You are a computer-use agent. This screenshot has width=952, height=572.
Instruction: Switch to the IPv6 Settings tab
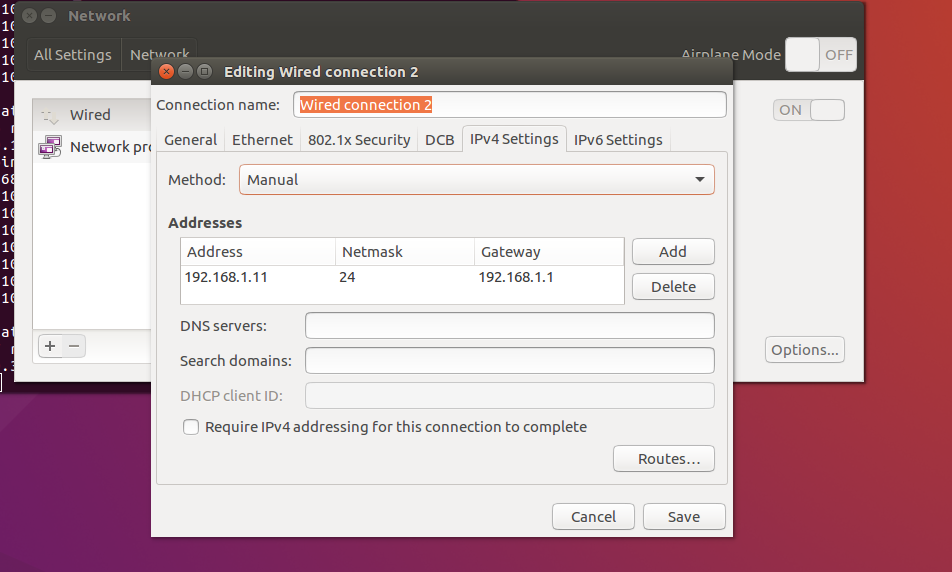click(x=618, y=140)
